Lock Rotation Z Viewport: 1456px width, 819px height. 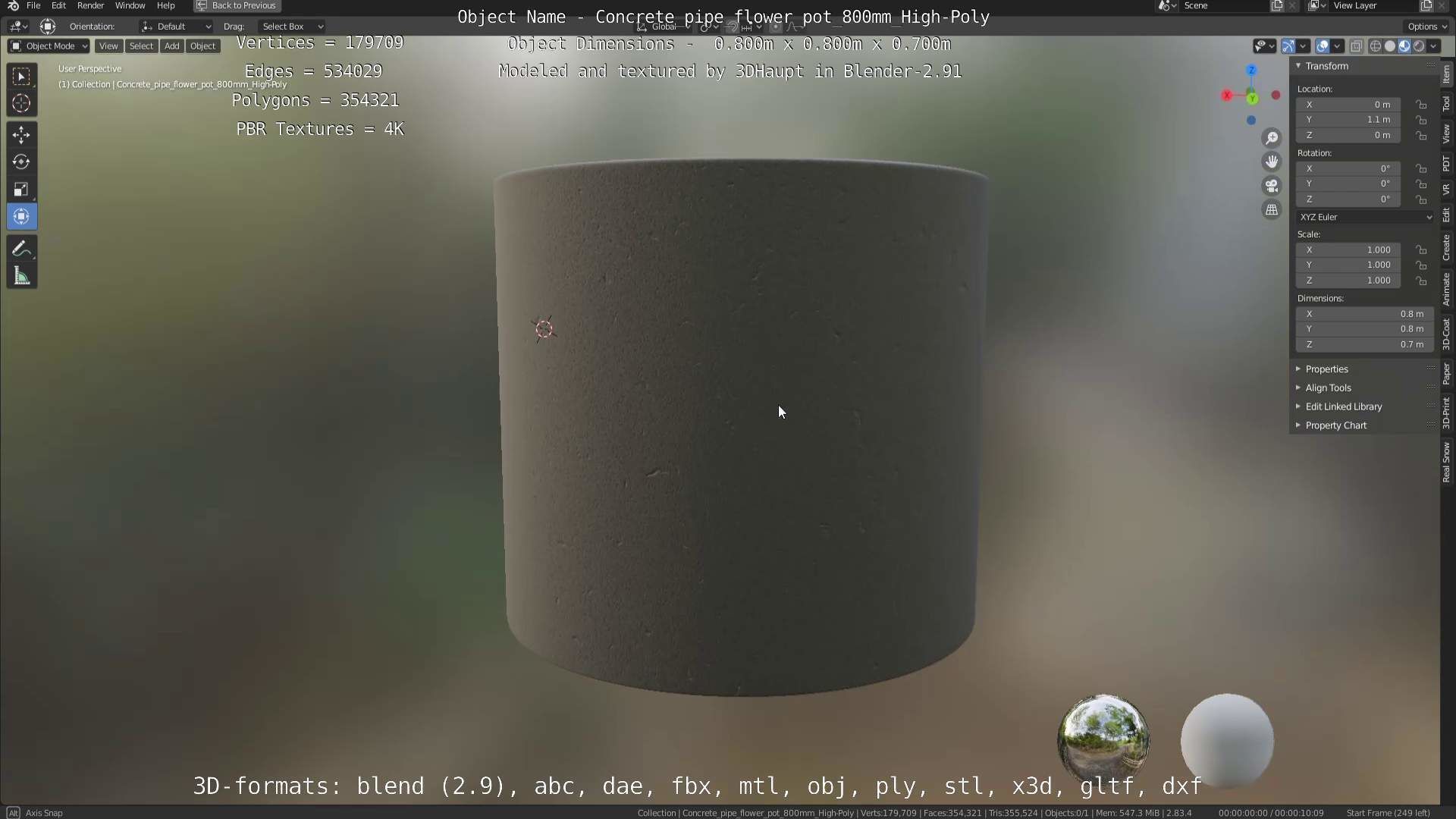tap(1422, 199)
